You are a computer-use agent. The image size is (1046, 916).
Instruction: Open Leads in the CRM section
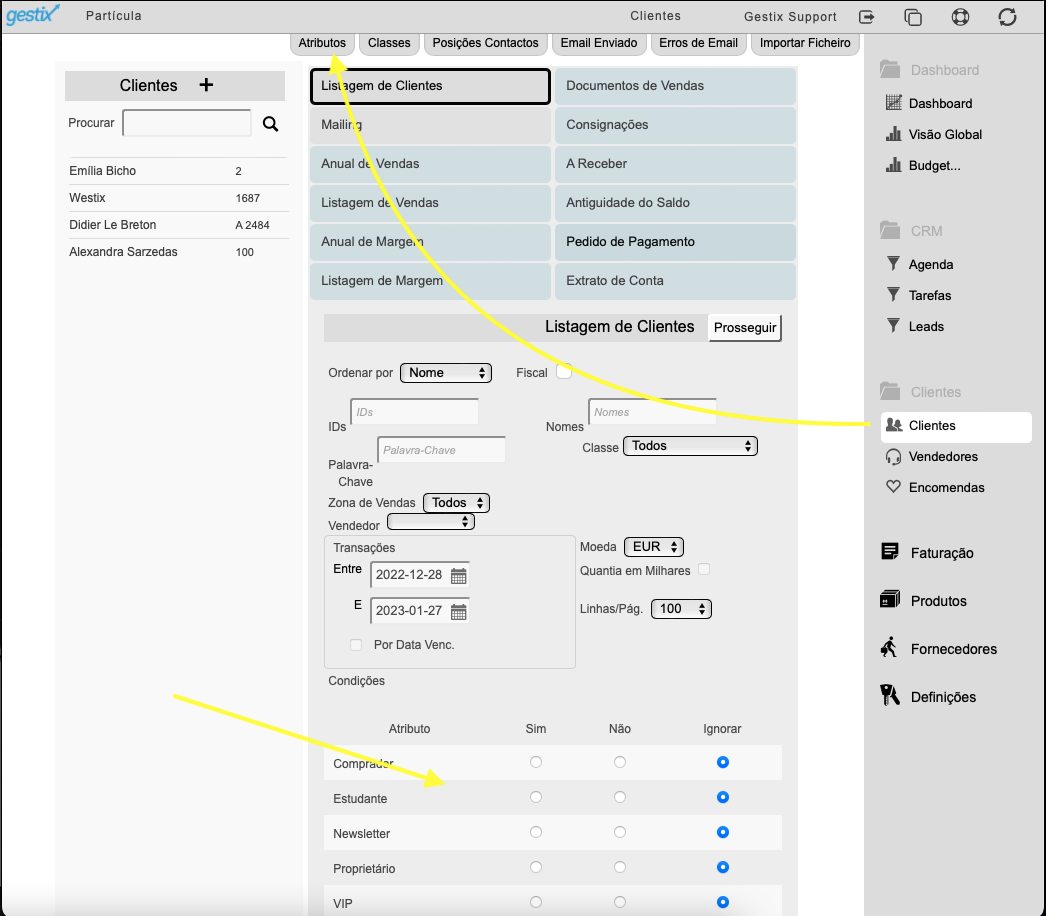925,326
